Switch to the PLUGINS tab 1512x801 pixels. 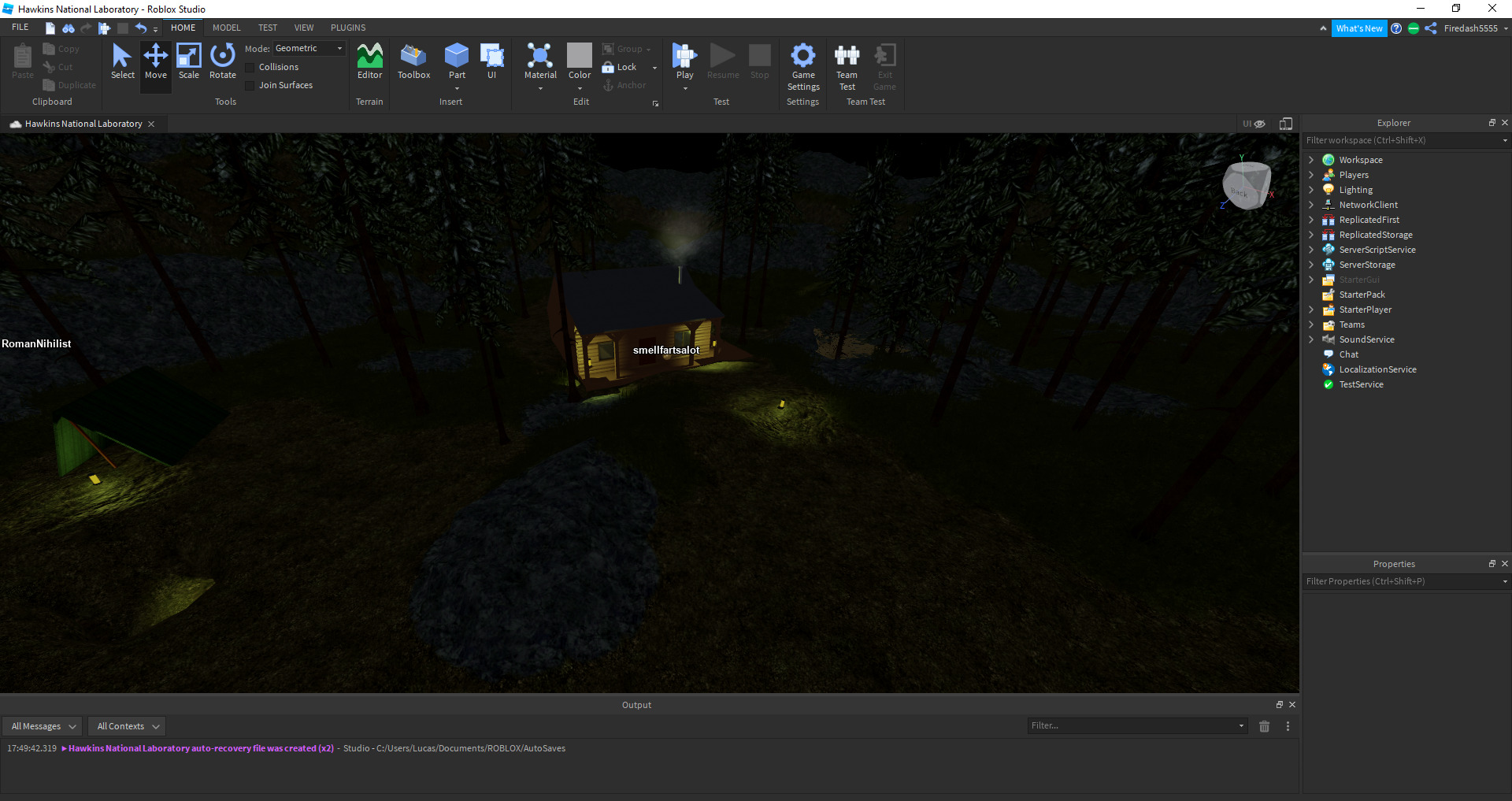(348, 28)
